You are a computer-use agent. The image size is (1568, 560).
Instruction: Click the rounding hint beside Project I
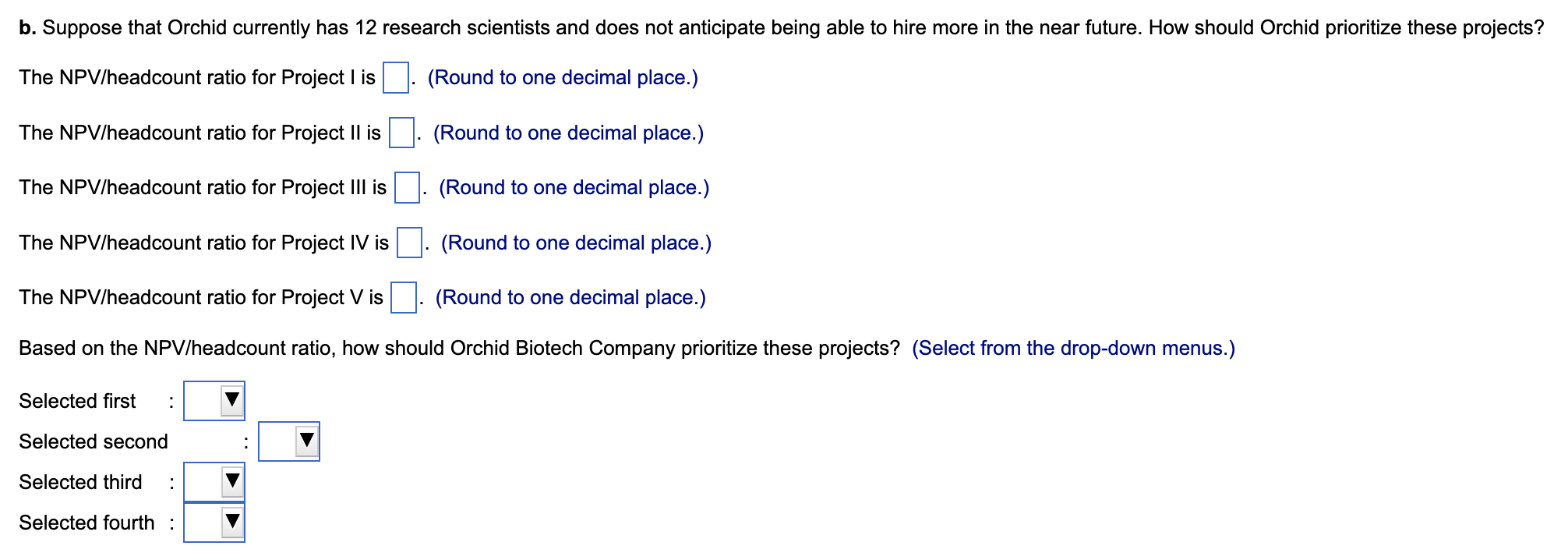[x=563, y=78]
